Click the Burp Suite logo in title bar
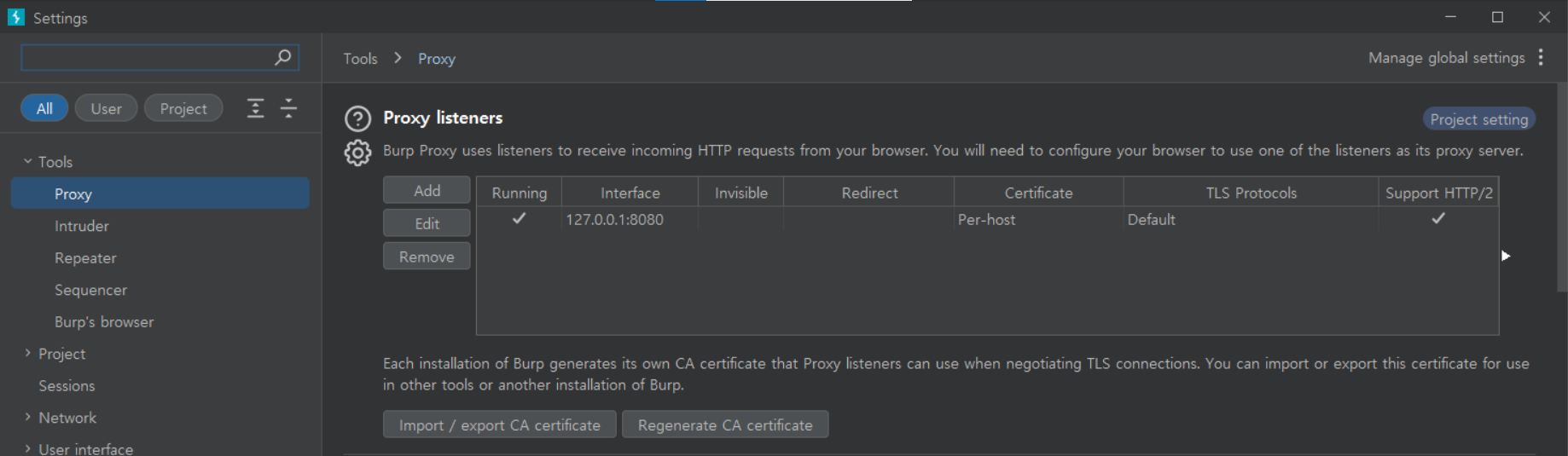 (15, 17)
